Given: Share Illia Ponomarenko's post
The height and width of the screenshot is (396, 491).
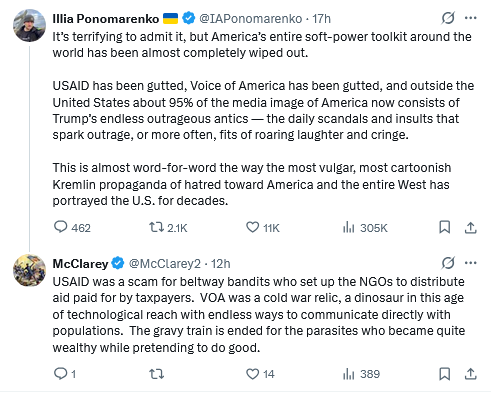Looking at the screenshot, I should (x=471, y=228).
